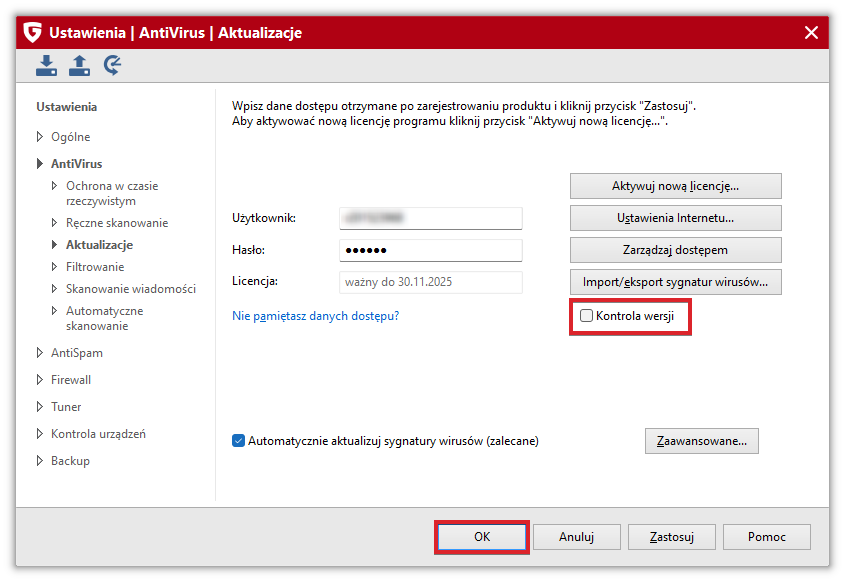845x582 pixels.
Task: Expand the Backup arrow
Action: [39, 461]
